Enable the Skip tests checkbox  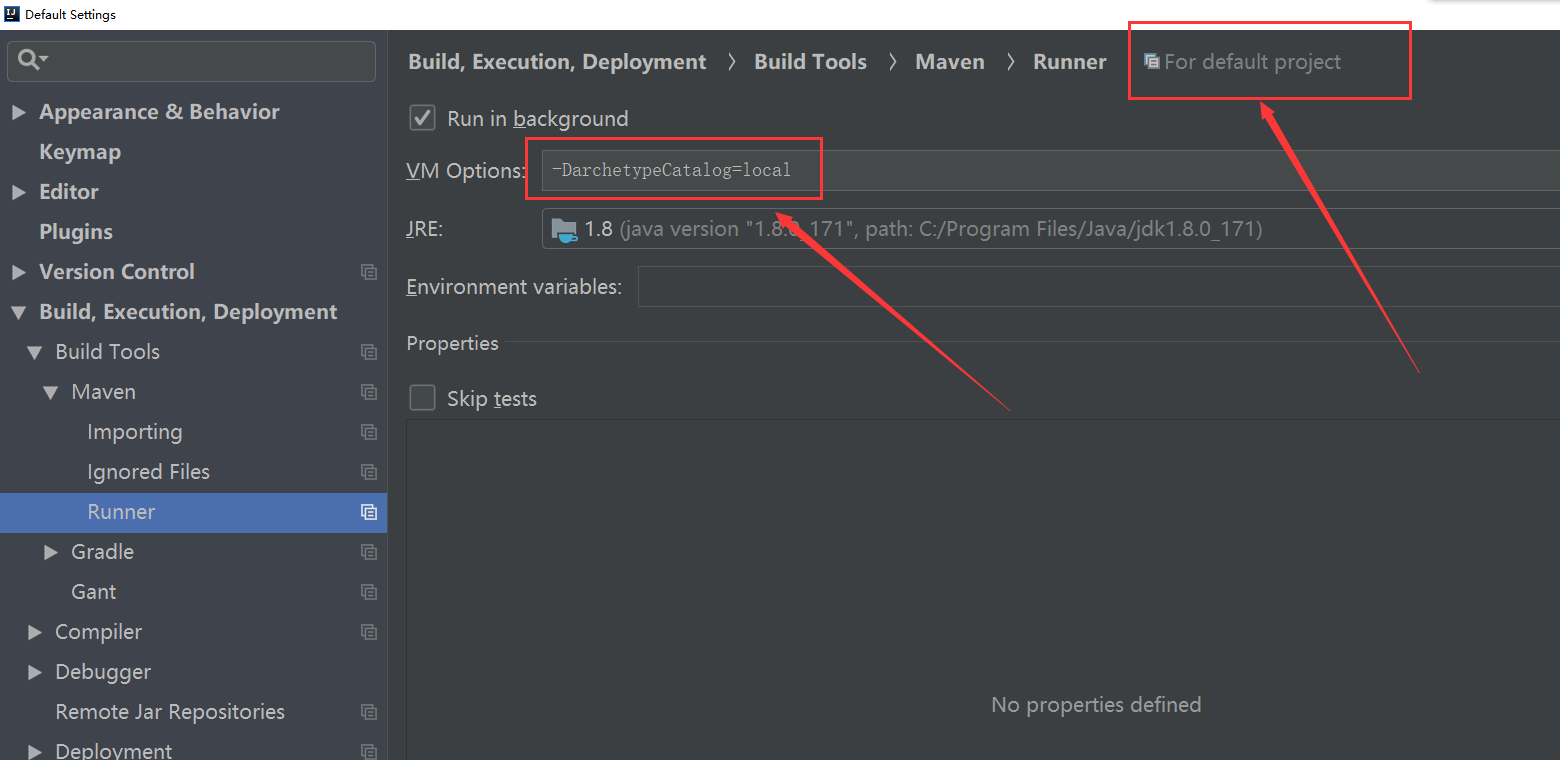(423, 398)
